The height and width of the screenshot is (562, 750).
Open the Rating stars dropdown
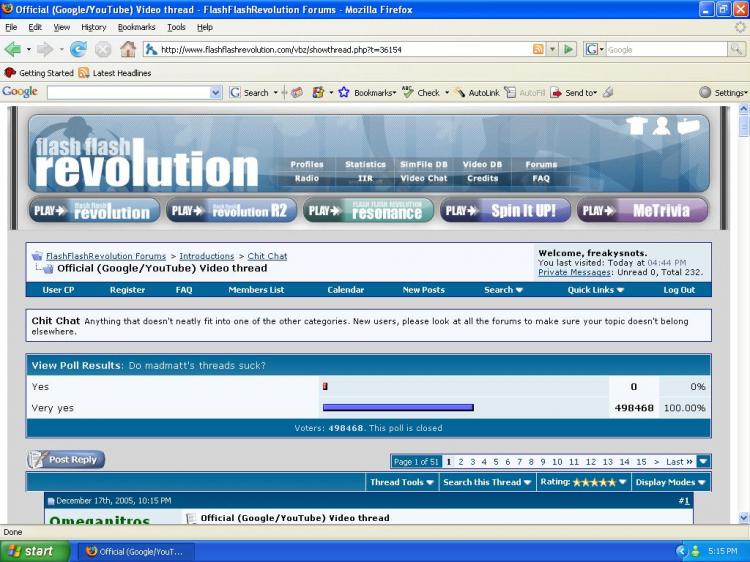coord(583,482)
